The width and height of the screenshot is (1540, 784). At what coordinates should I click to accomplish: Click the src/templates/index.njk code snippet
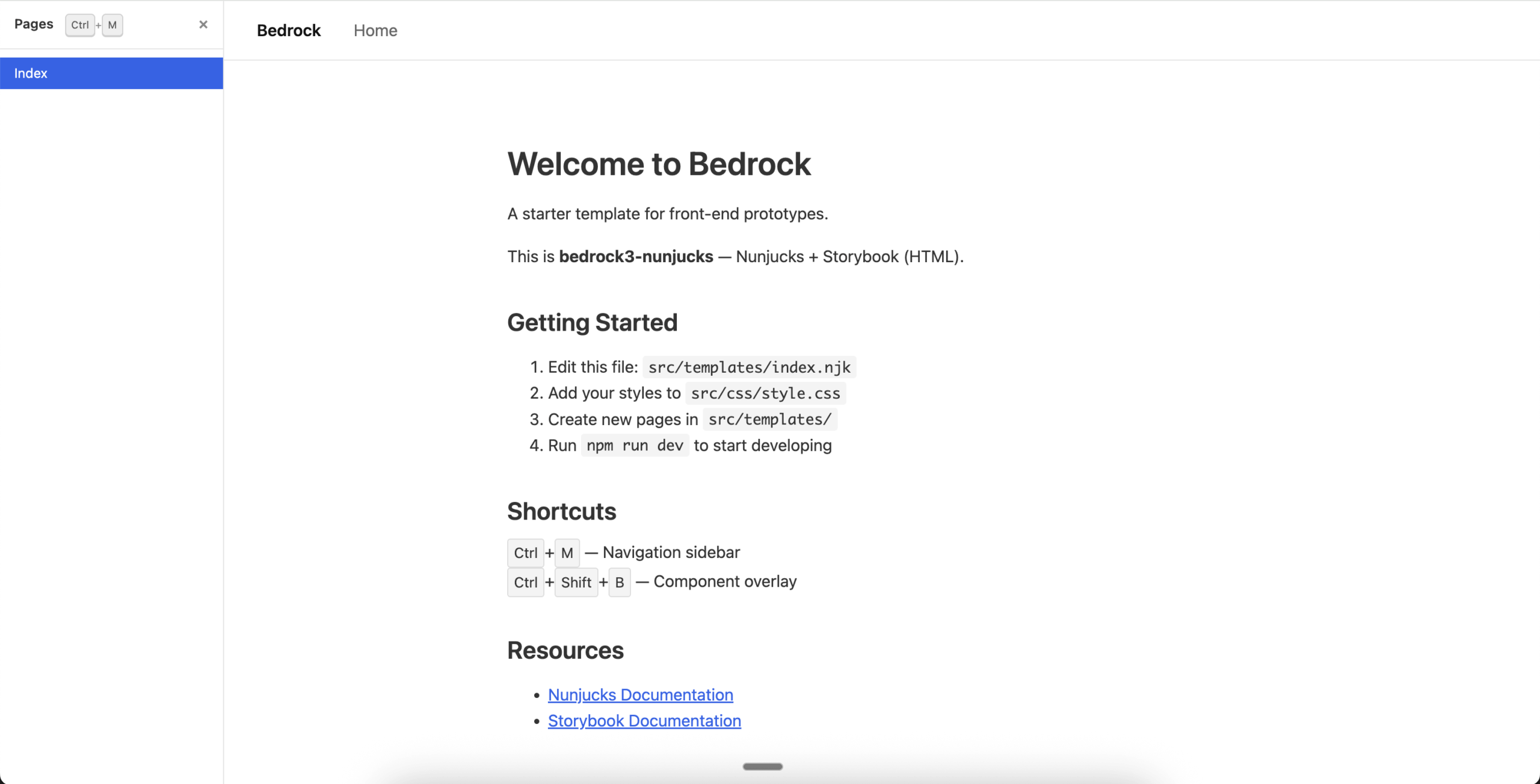pyautogui.click(x=749, y=367)
